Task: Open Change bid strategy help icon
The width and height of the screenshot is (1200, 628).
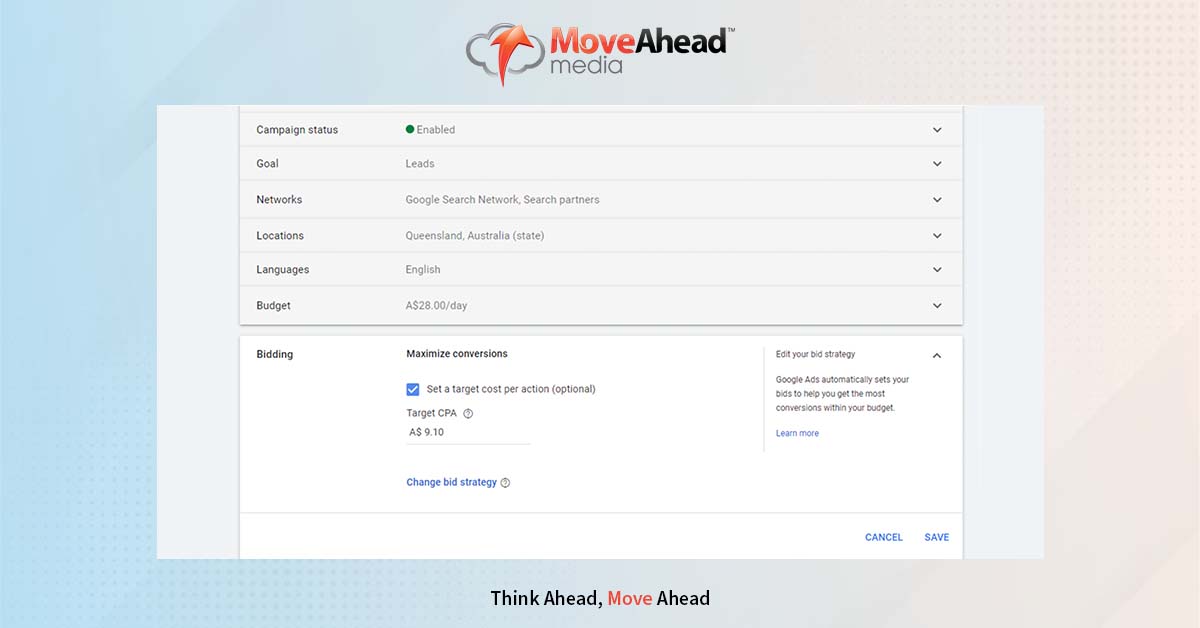Action: tap(505, 483)
